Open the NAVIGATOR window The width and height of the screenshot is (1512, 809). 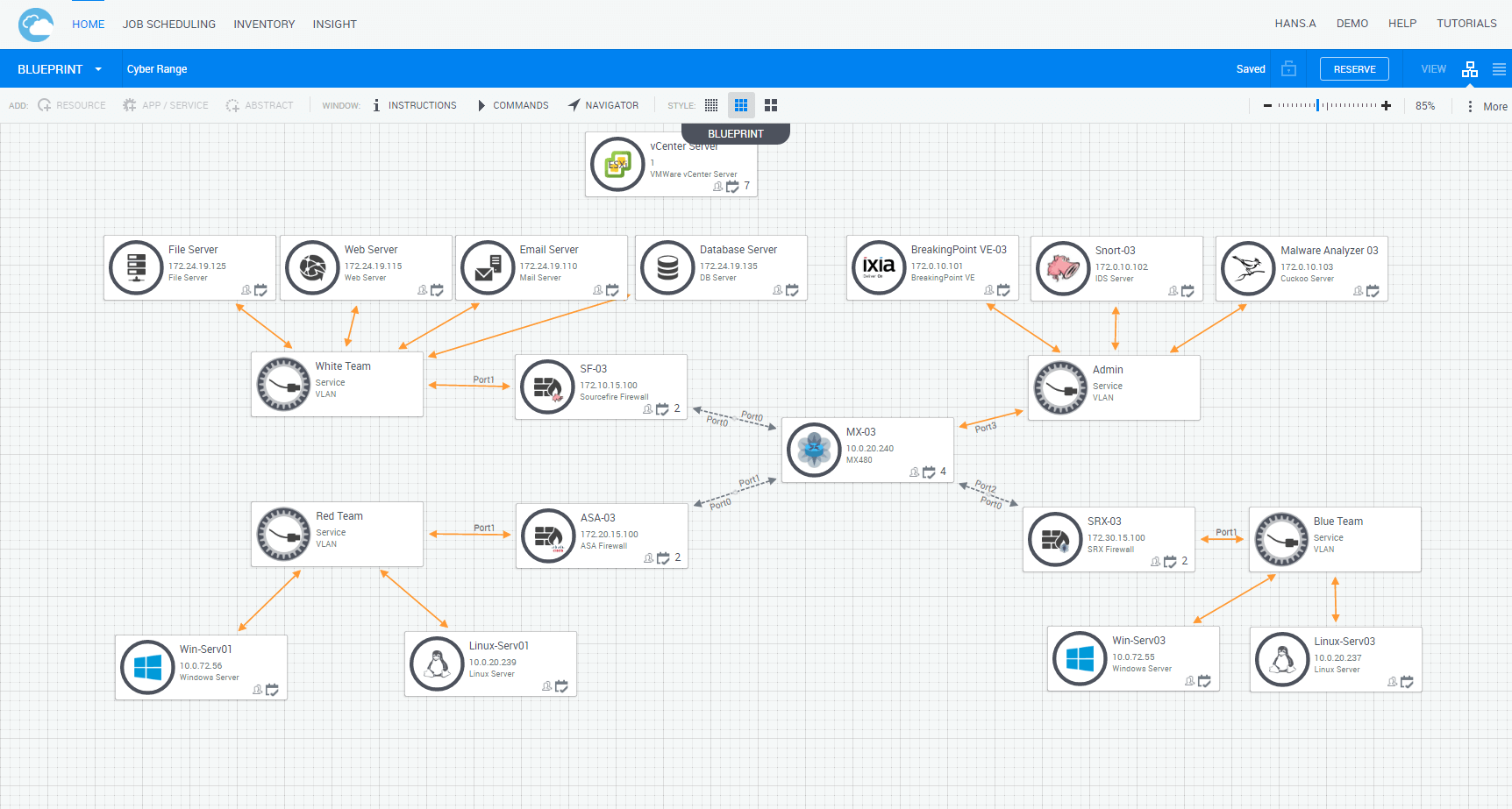pos(603,105)
